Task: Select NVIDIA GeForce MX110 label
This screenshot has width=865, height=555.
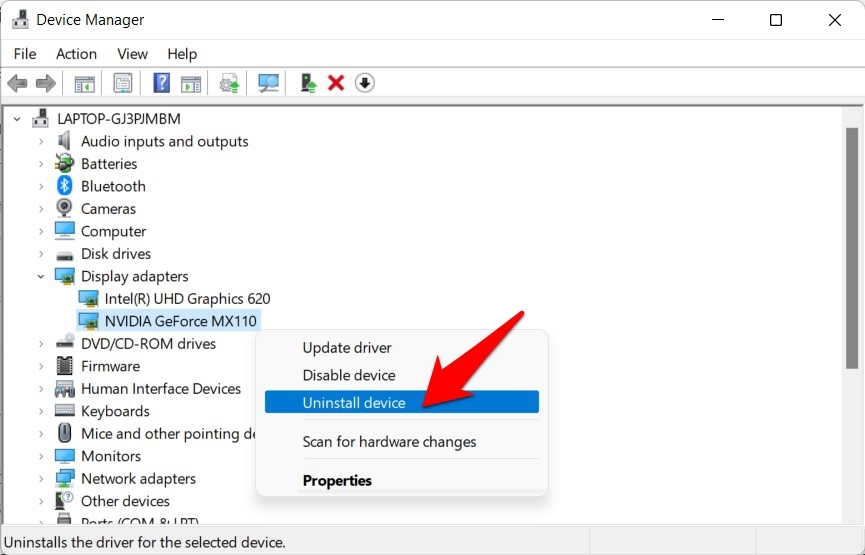Action: click(180, 321)
